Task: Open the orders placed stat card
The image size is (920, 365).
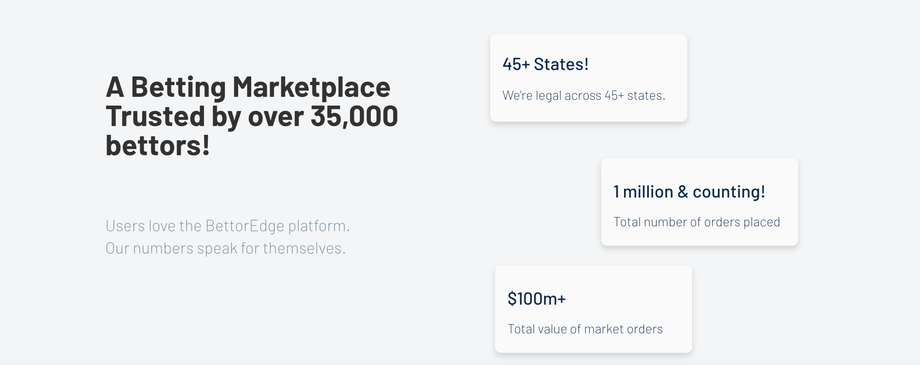Action: (x=699, y=202)
